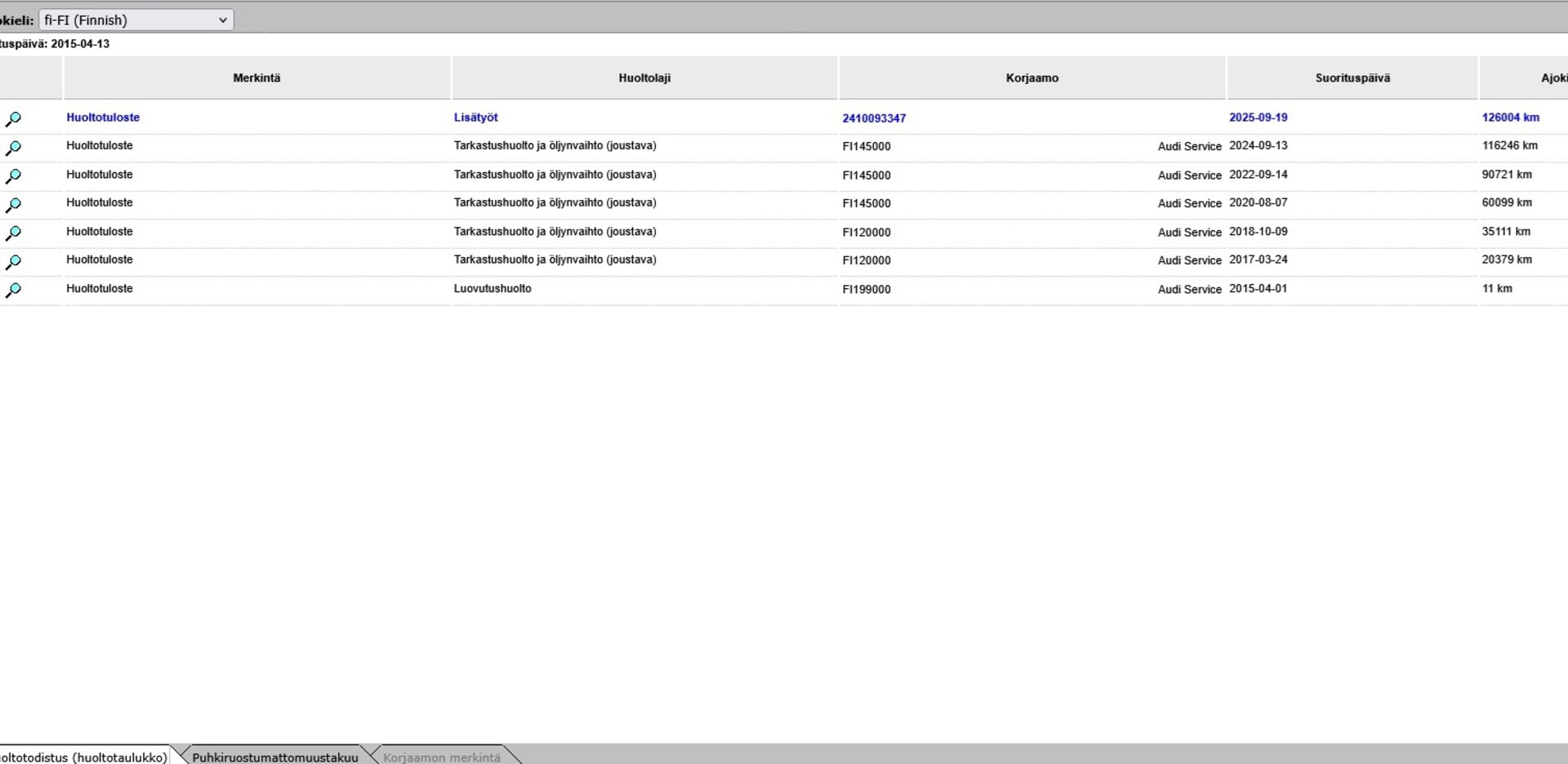Select the Korjaamon merkintä tab

click(x=441, y=757)
